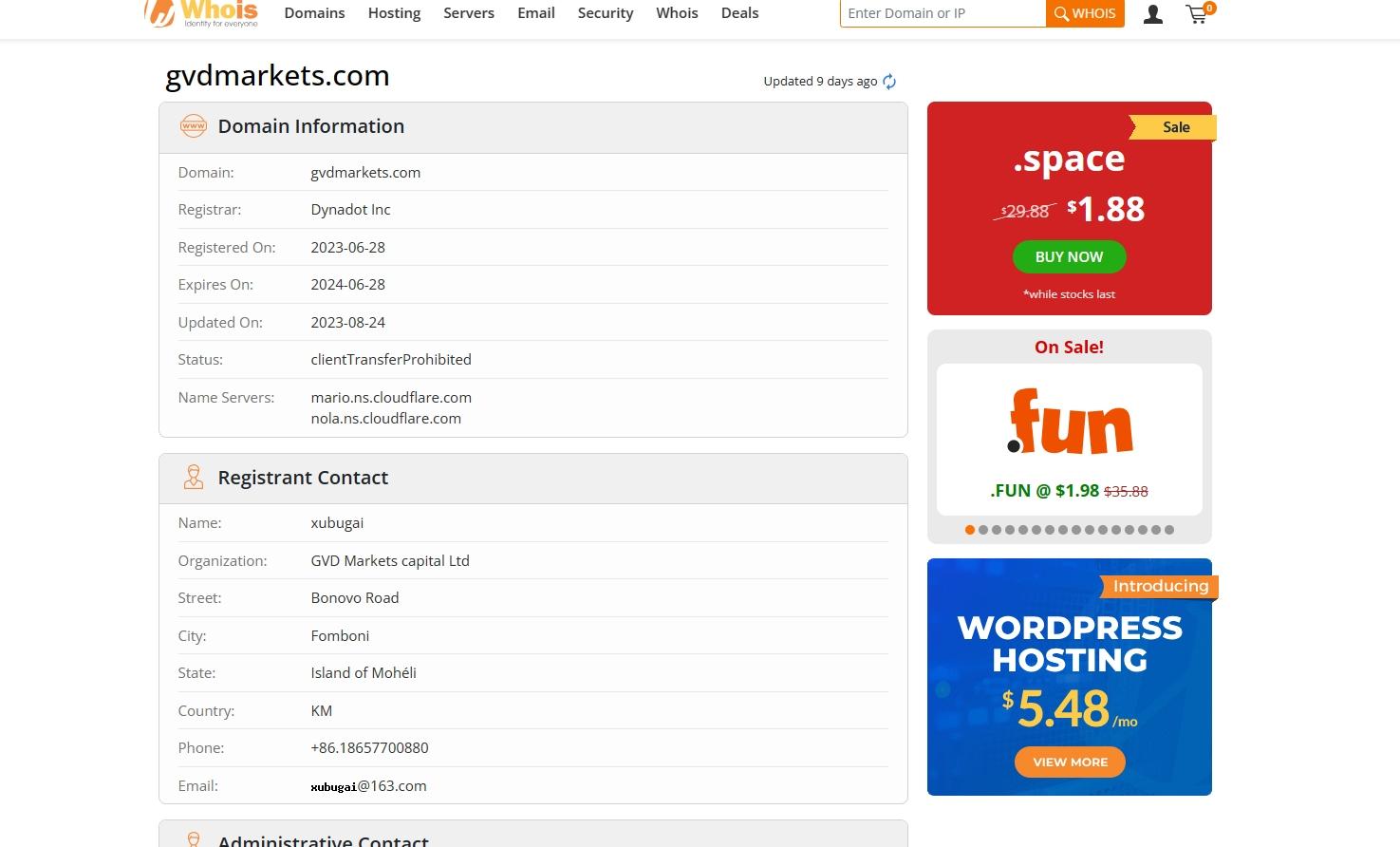The image size is (1400, 847).
Task: Select the last carousel dot
Action: (1169, 530)
